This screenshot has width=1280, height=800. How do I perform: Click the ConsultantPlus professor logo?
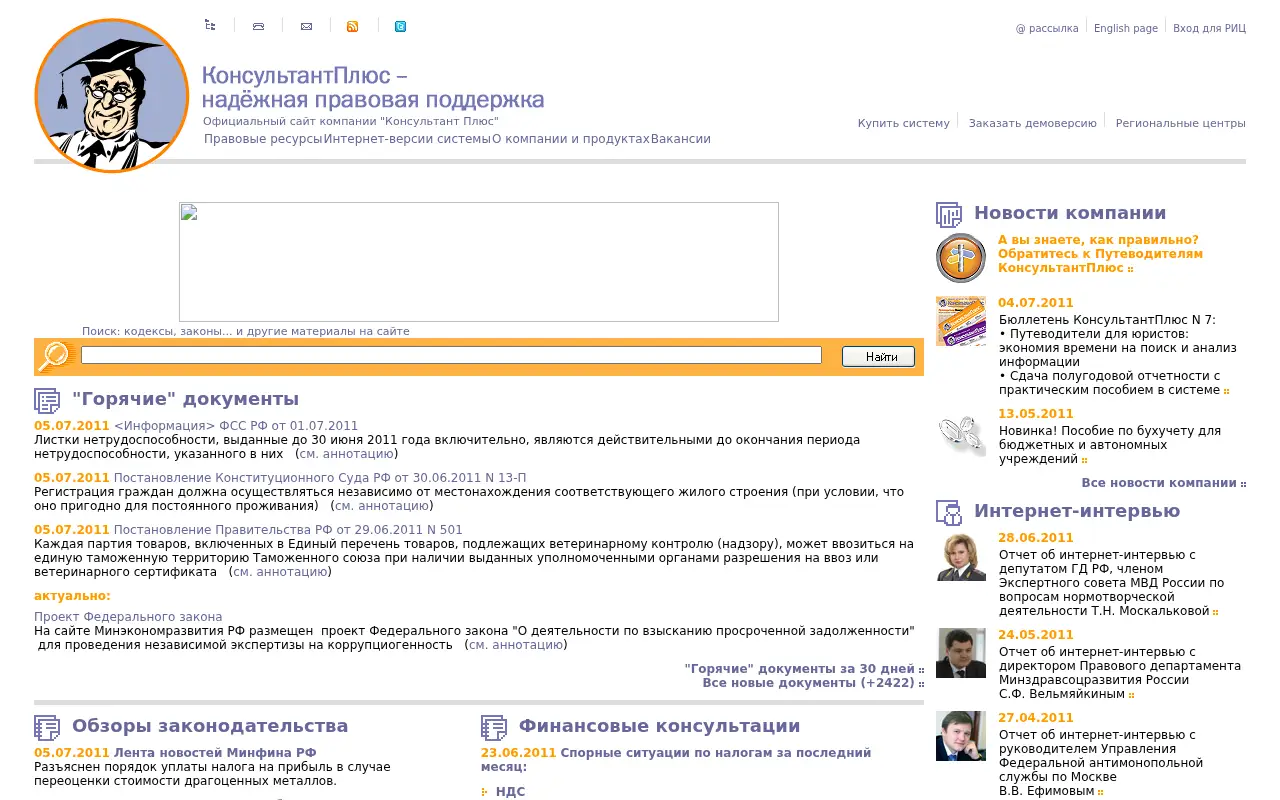tap(111, 96)
